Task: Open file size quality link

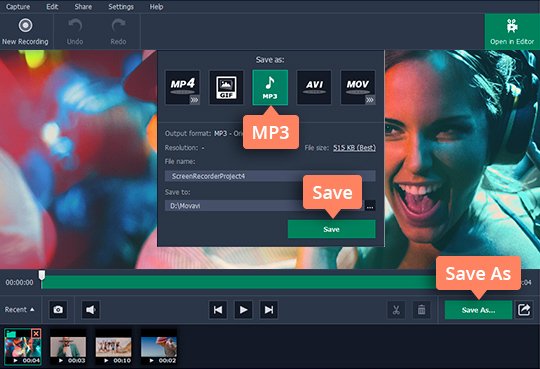Action: point(354,148)
